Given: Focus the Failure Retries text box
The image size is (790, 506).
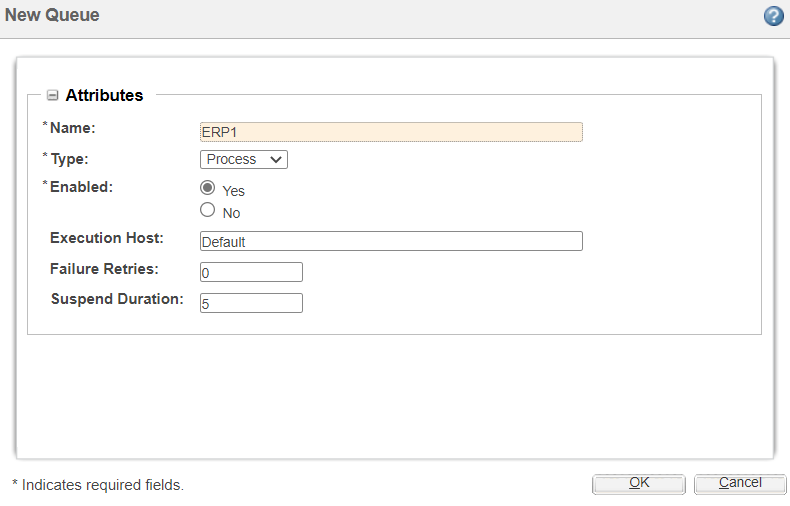Looking at the screenshot, I should (x=251, y=272).
